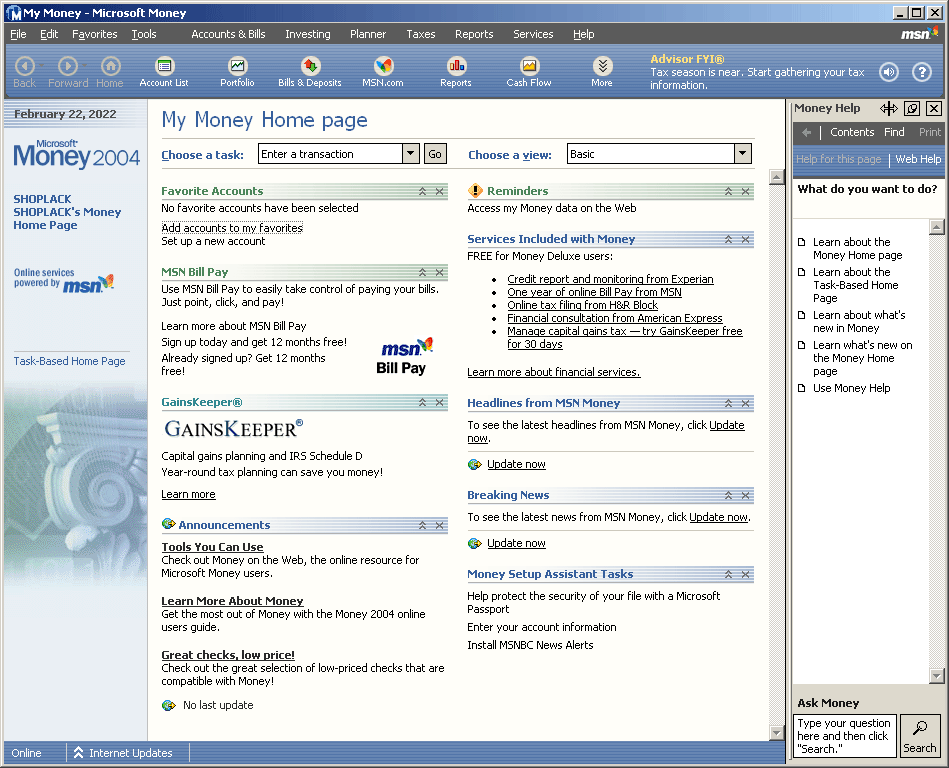Click Credit report and monitoring from Experian
The width and height of the screenshot is (949, 768).
point(610,279)
